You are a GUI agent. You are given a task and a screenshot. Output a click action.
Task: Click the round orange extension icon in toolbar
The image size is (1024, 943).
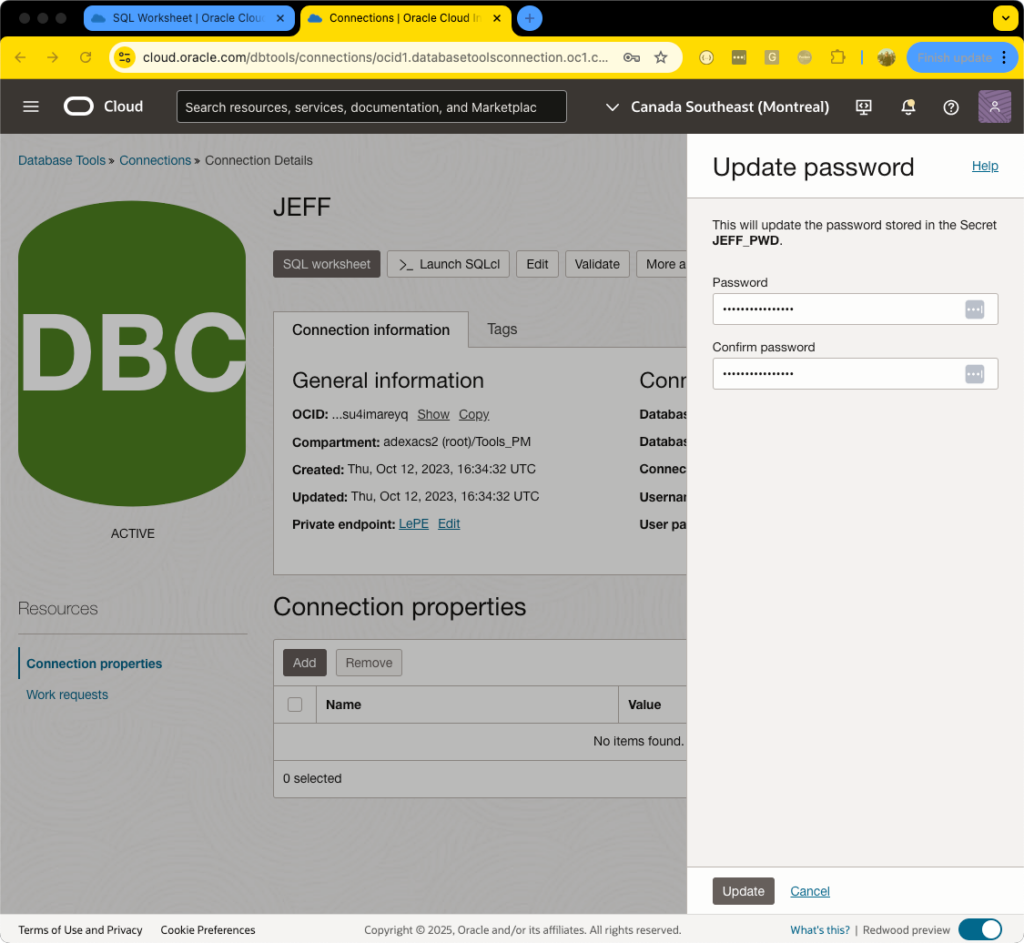click(805, 57)
